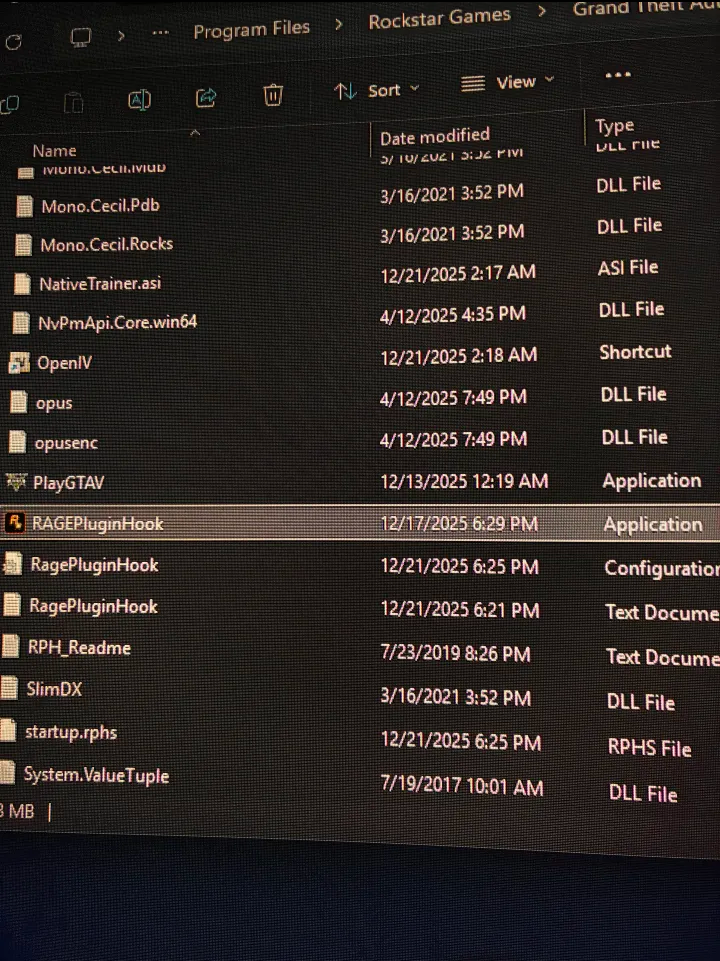Select the RAGEPluginHook application icon

pyautogui.click(x=15, y=523)
